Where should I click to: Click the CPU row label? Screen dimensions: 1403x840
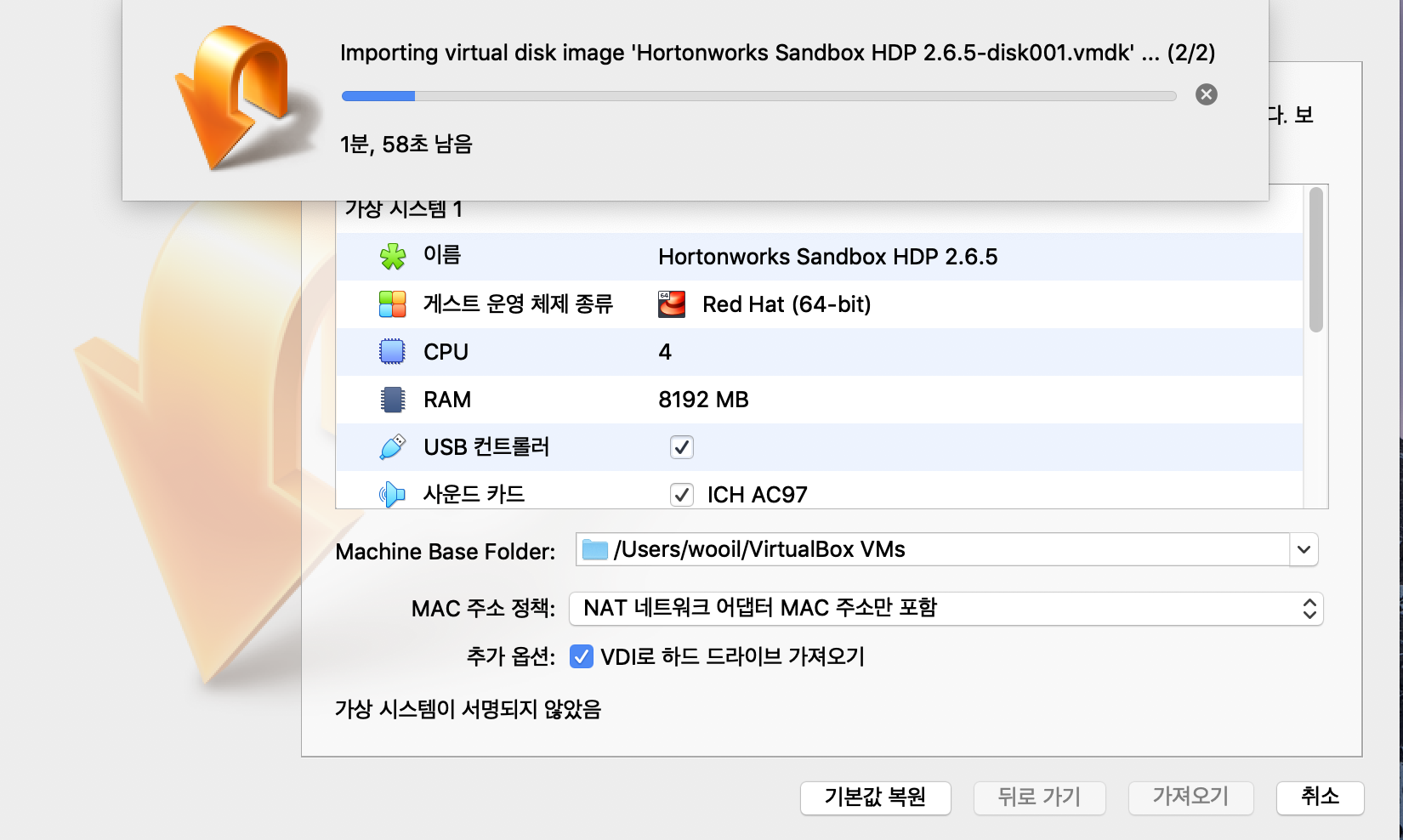(446, 352)
